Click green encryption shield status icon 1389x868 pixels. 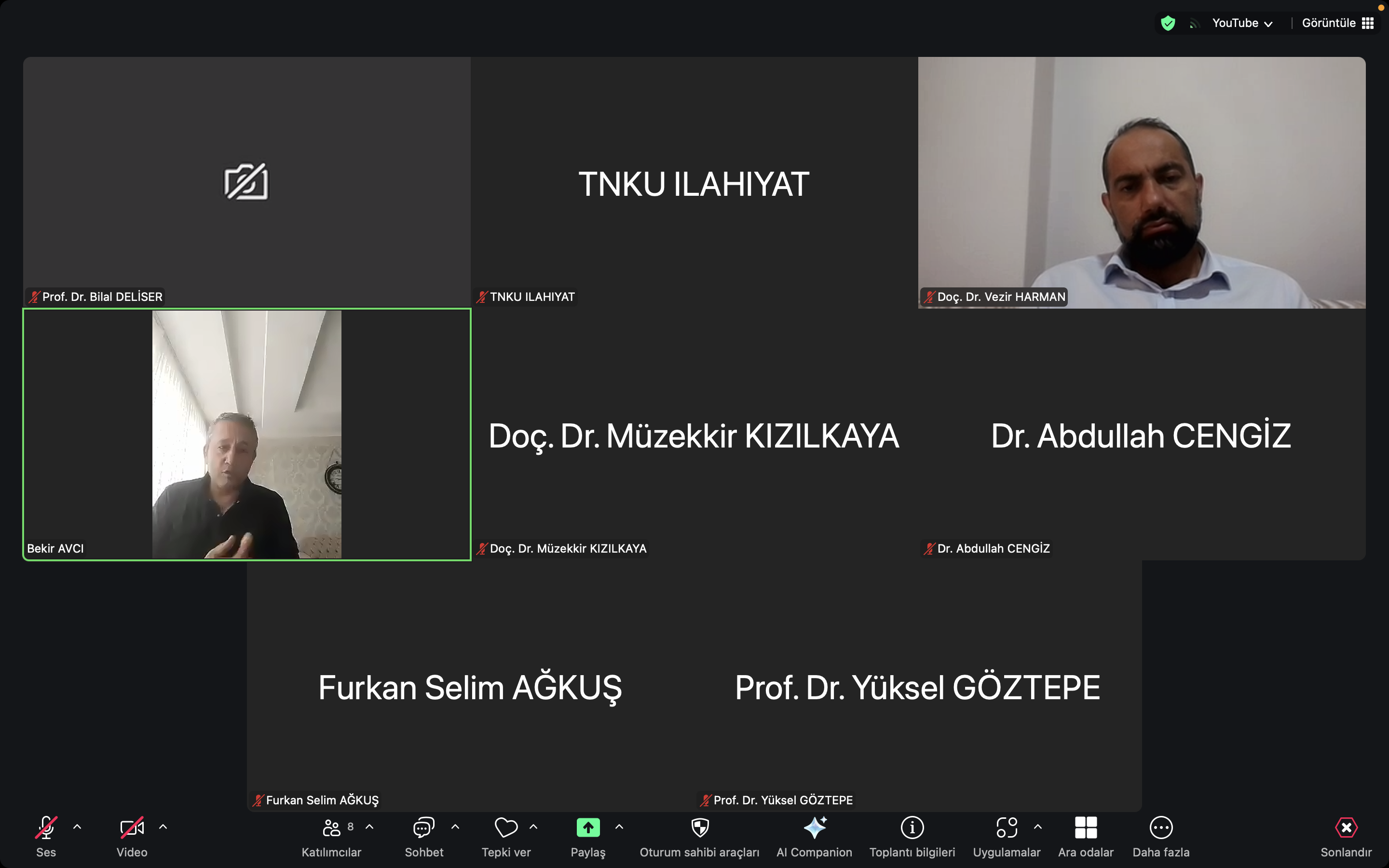pos(1168,23)
